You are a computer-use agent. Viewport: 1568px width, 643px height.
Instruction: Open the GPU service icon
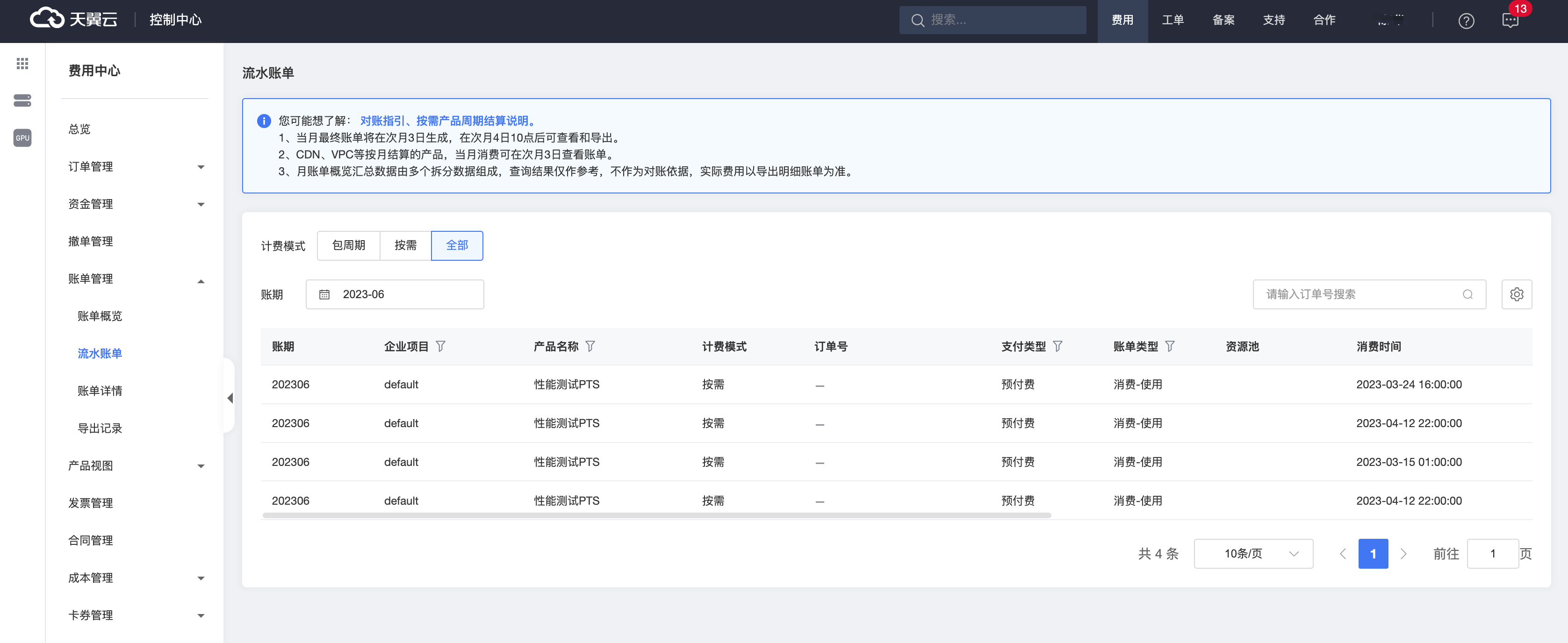[x=22, y=137]
